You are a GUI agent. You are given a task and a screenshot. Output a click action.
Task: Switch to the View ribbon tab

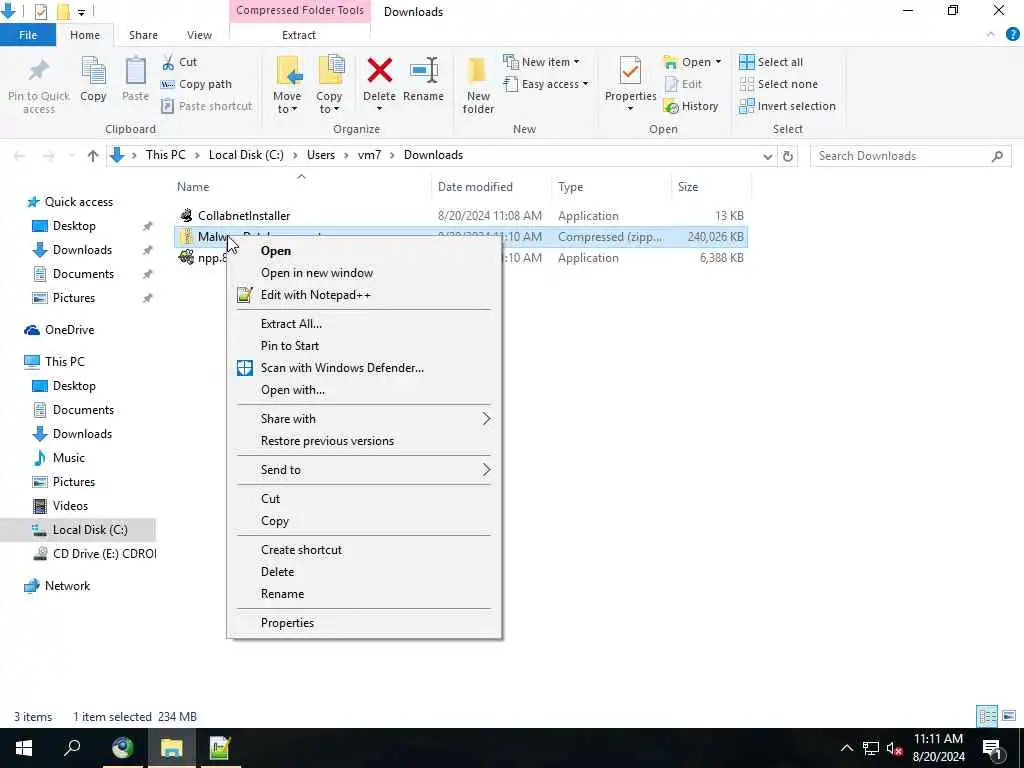tap(199, 35)
